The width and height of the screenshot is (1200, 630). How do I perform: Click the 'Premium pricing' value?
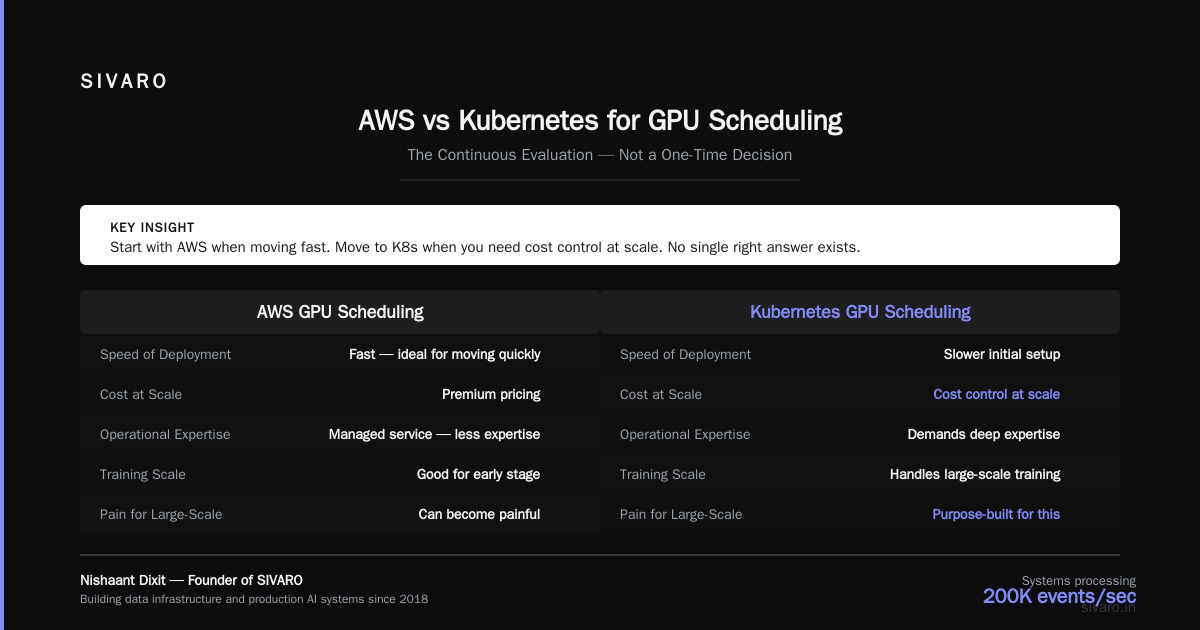491,394
